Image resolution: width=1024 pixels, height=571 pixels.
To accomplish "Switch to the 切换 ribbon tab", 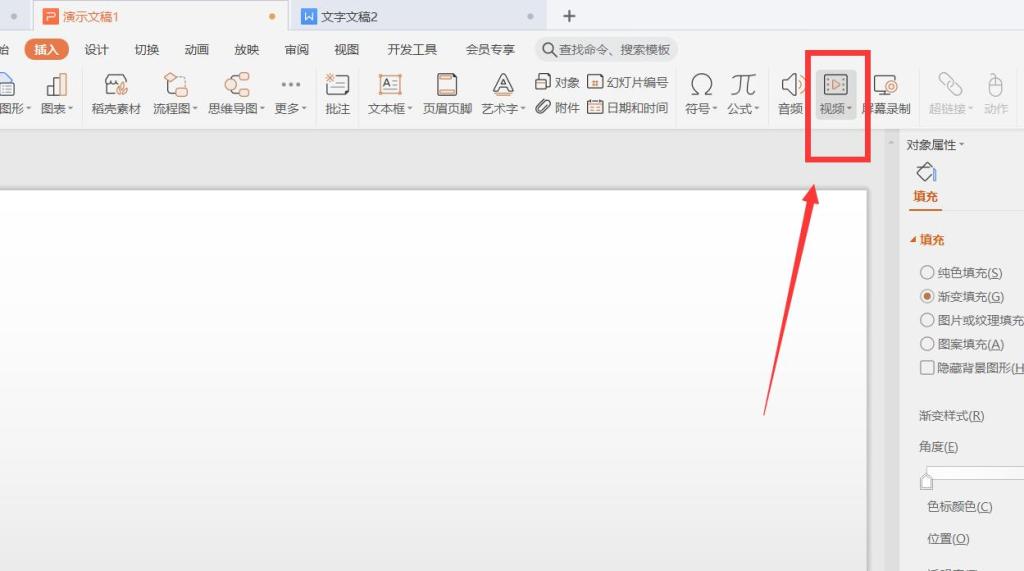I will 147,50.
